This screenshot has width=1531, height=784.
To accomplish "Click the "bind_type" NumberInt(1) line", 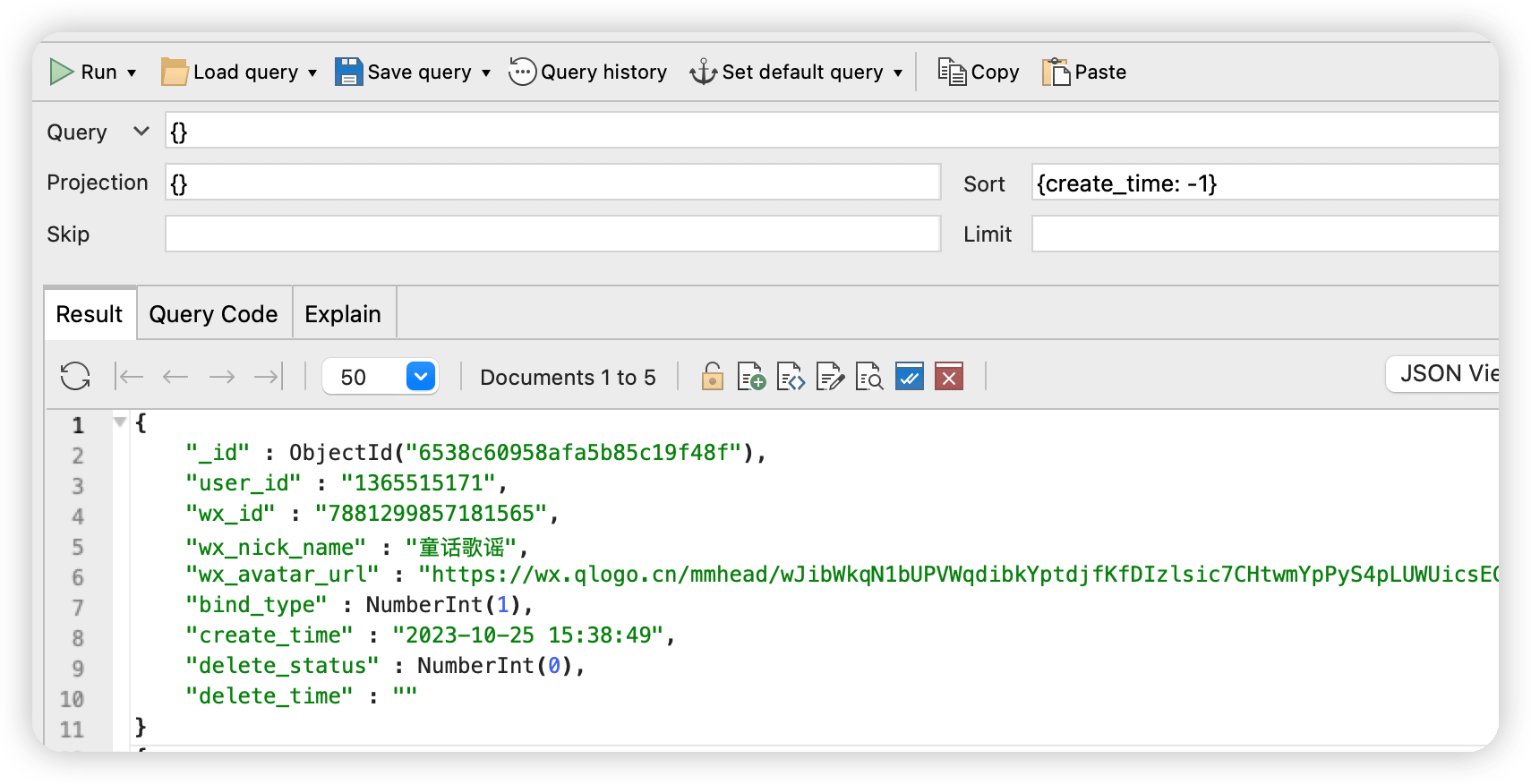I will pos(359,605).
